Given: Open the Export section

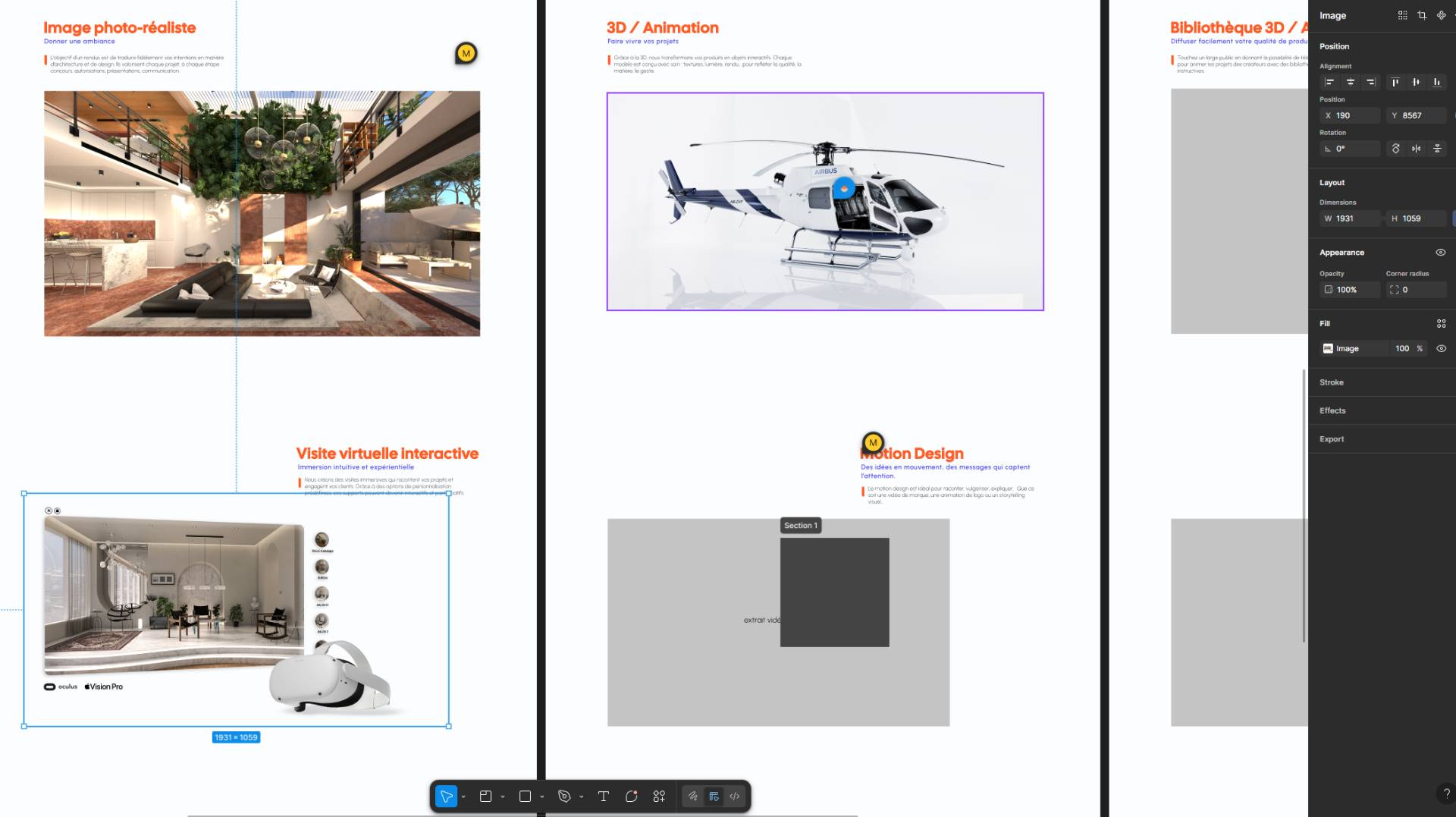Looking at the screenshot, I should 1332,439.
